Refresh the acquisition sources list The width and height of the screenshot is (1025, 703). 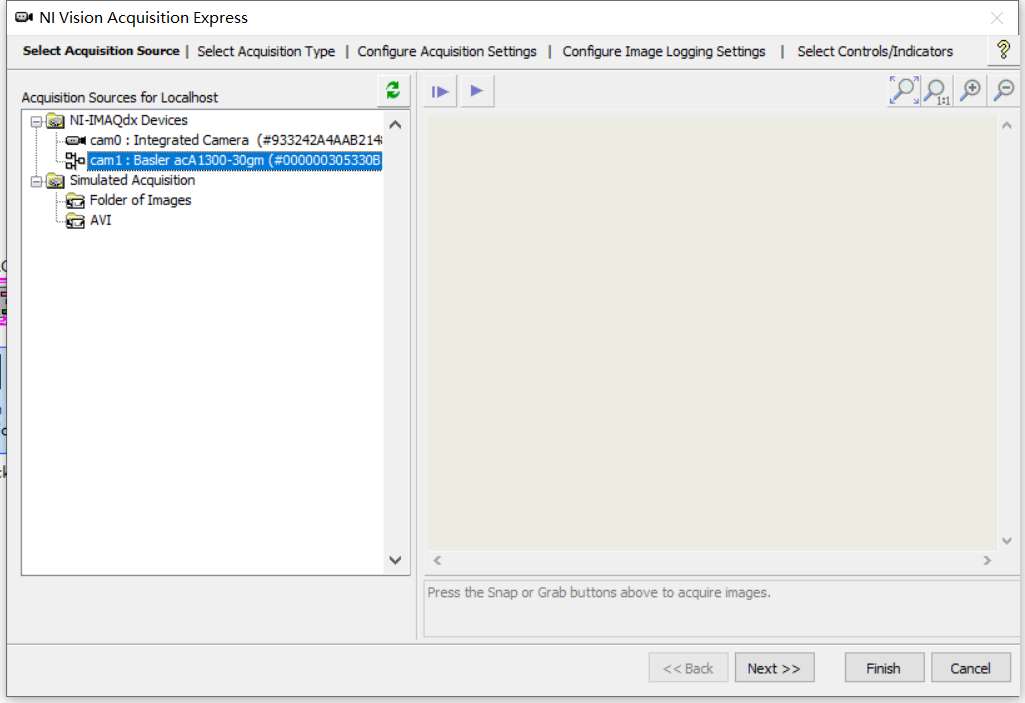pos(393,91)
